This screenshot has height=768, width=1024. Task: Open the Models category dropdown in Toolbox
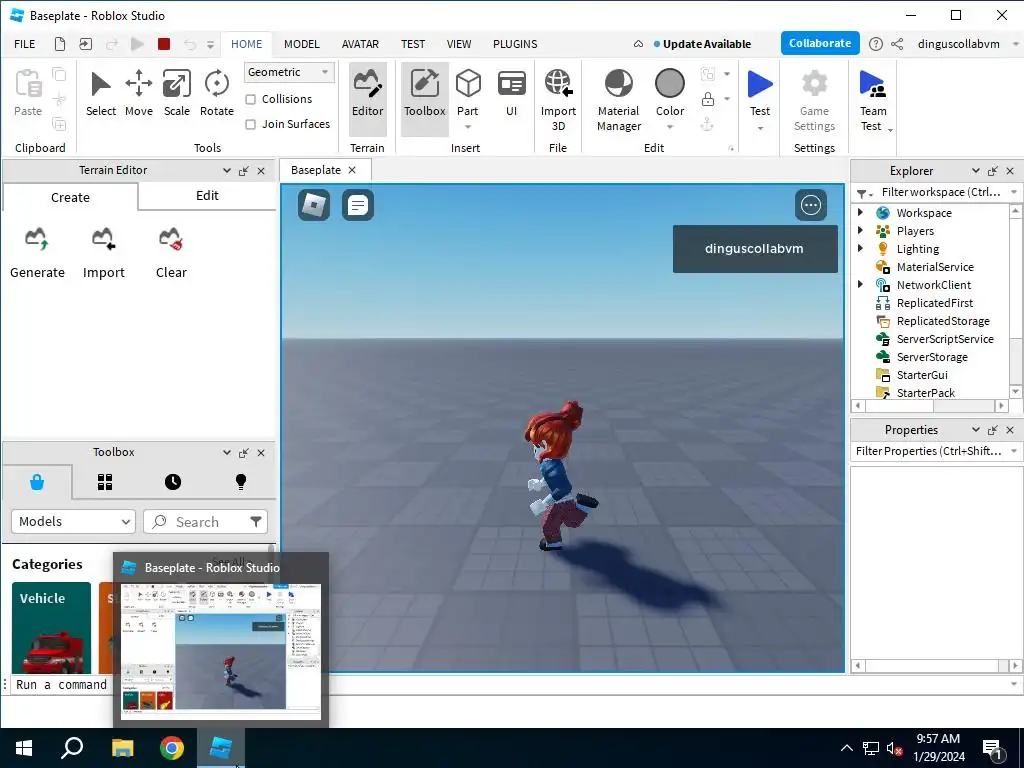[73, 521]
